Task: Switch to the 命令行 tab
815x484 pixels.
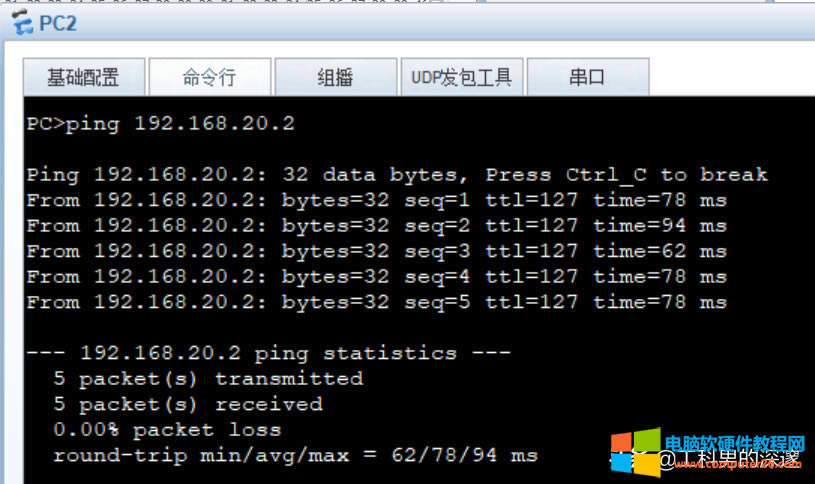Action: click(x=210, y=77)
